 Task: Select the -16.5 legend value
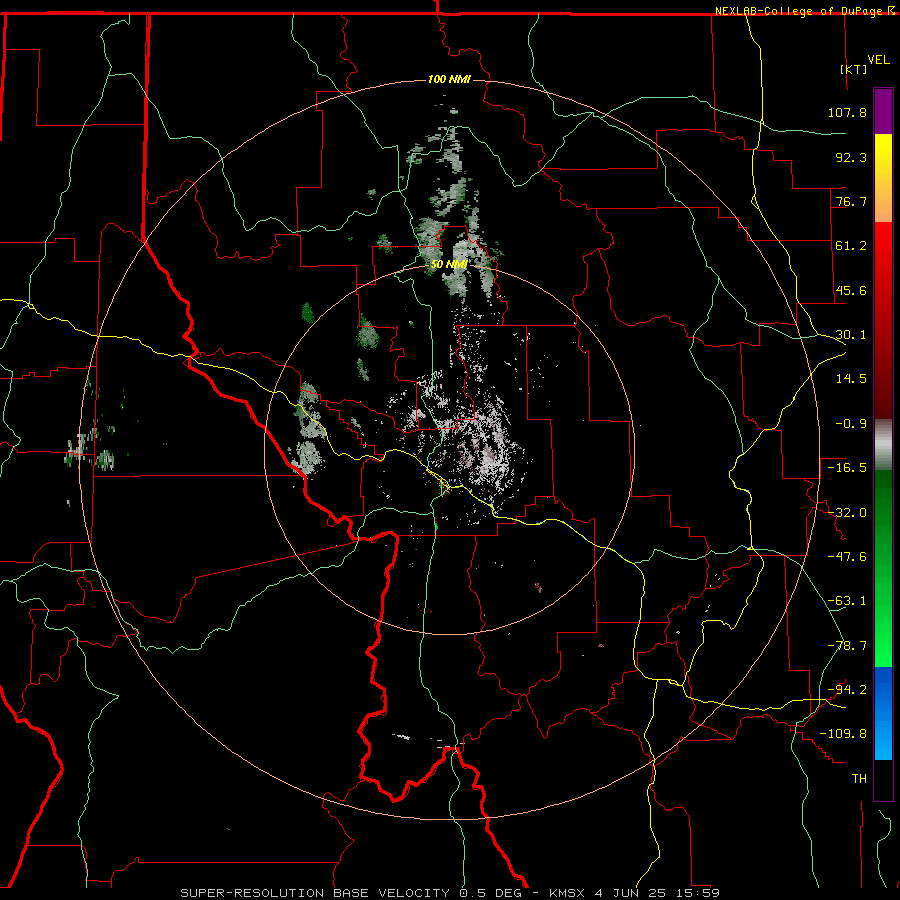tap(847, 468)
